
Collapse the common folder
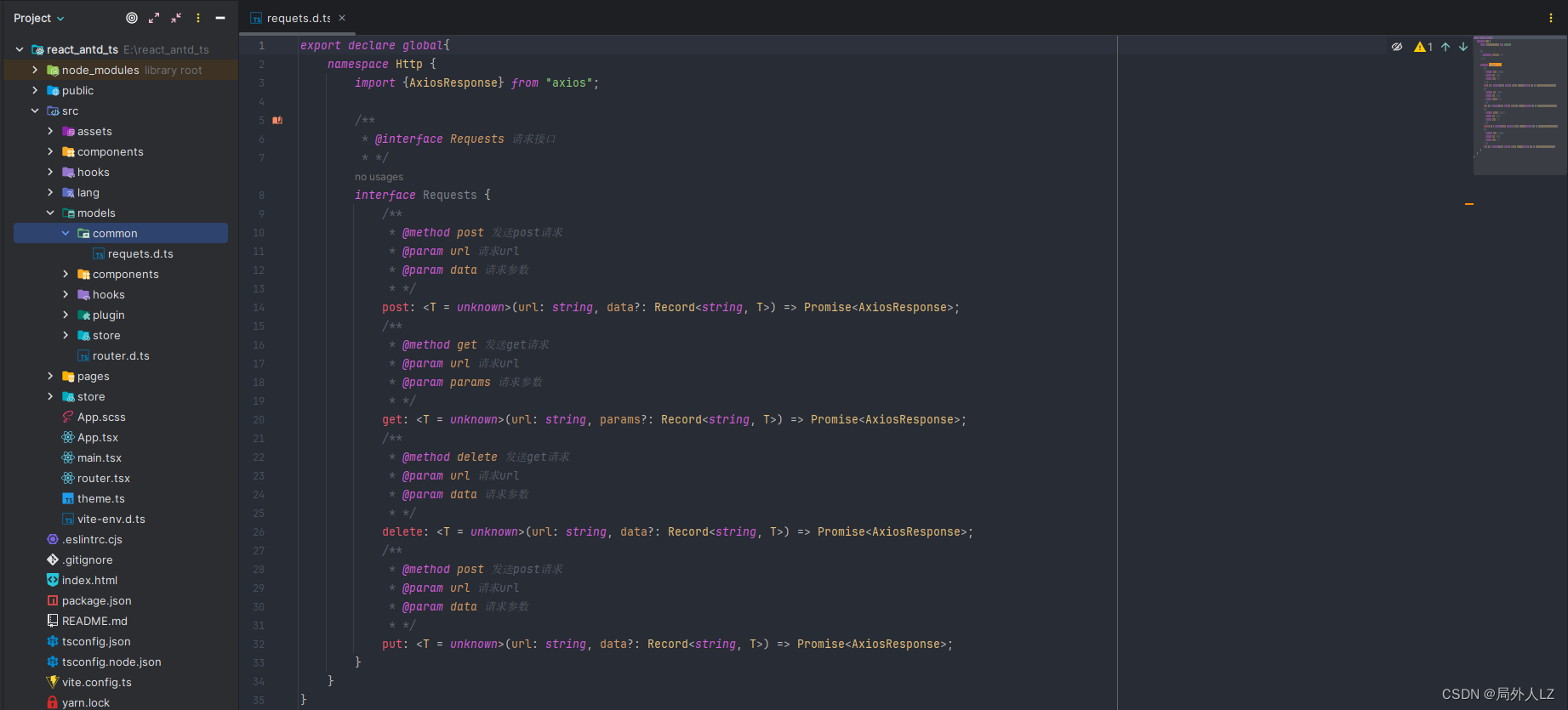point(66,233)
